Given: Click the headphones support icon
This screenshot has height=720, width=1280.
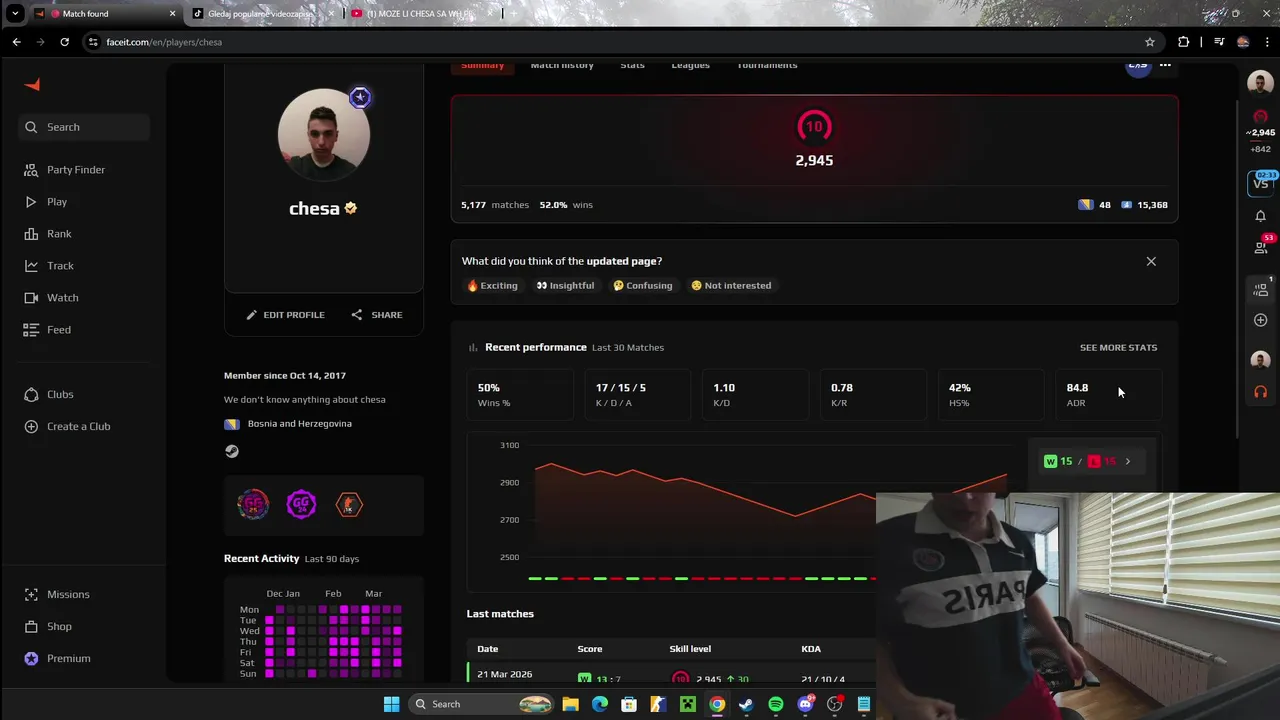Looking at the screenshot, I should point(1260,392).
